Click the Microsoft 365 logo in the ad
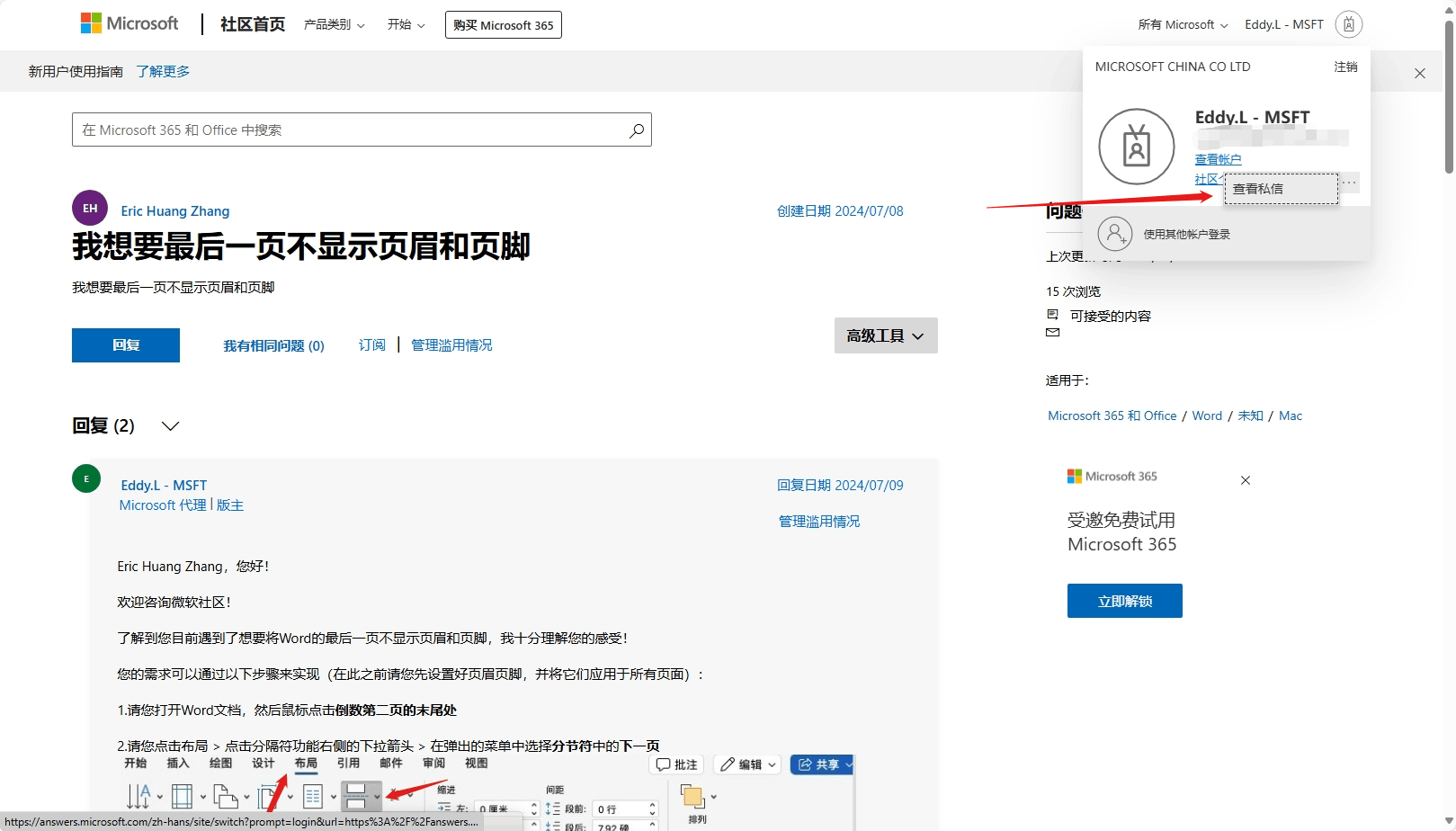 point(1112,477)
